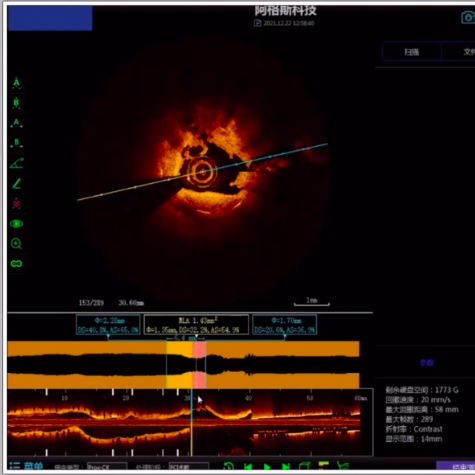Open the 菜单 menu at bottom left
This screenshot has width=475, height=475.
26,466
